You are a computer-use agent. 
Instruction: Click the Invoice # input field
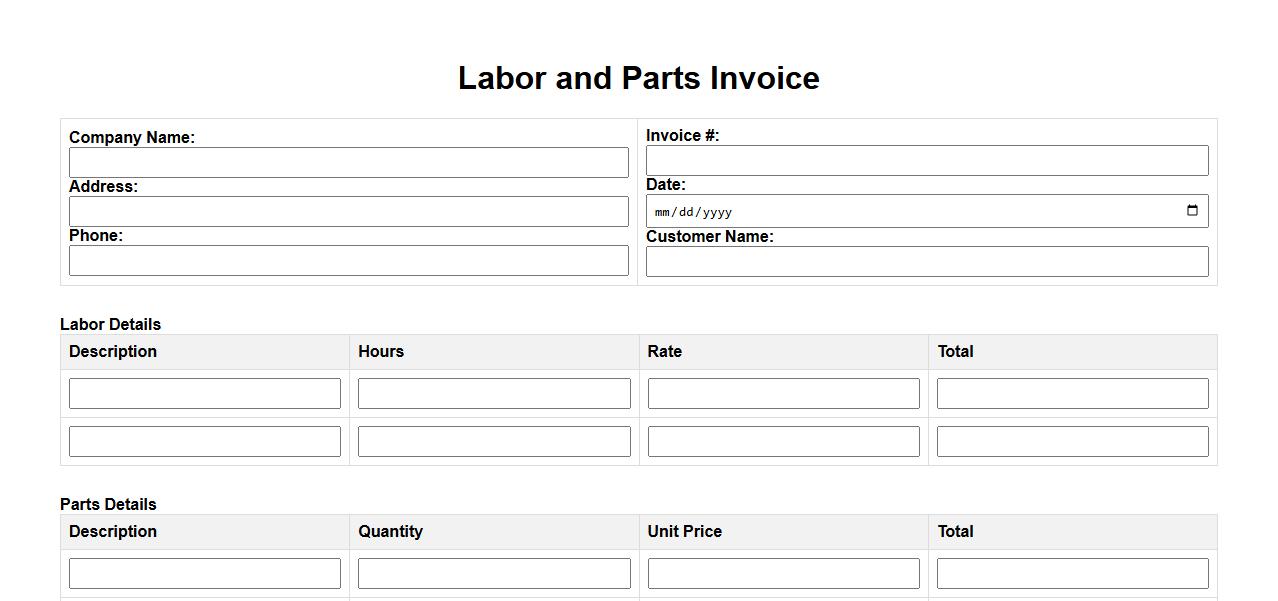pos(926,161)
